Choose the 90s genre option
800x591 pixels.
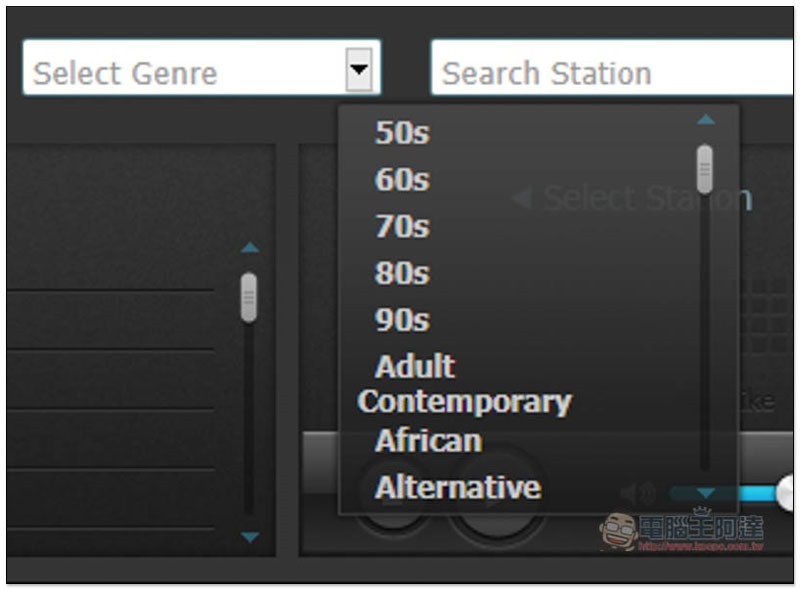402,320
